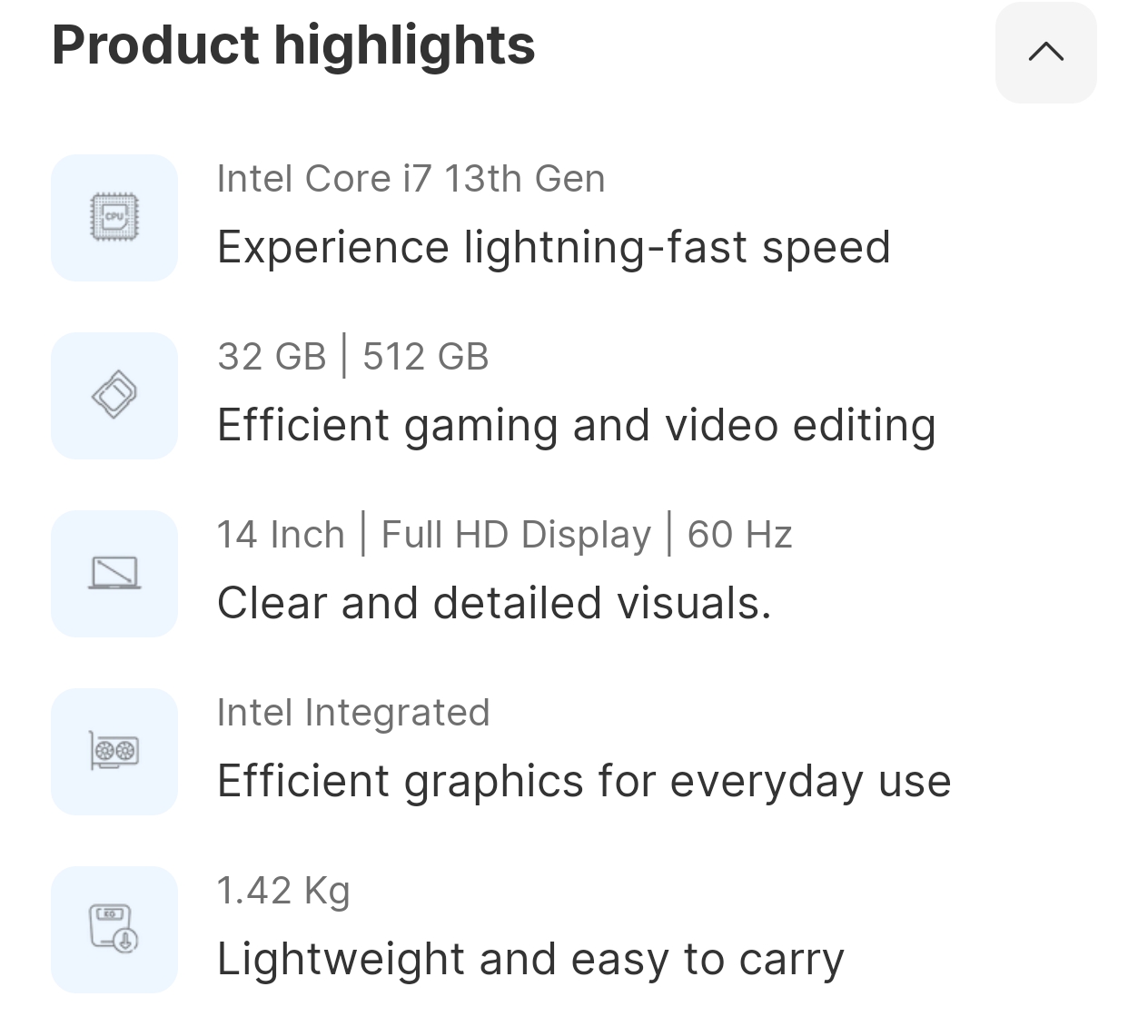Viewport: 1148px width, 1036px height.
Task: Click the CPU icon's blue background tile
Action: (x=114, y=217)
